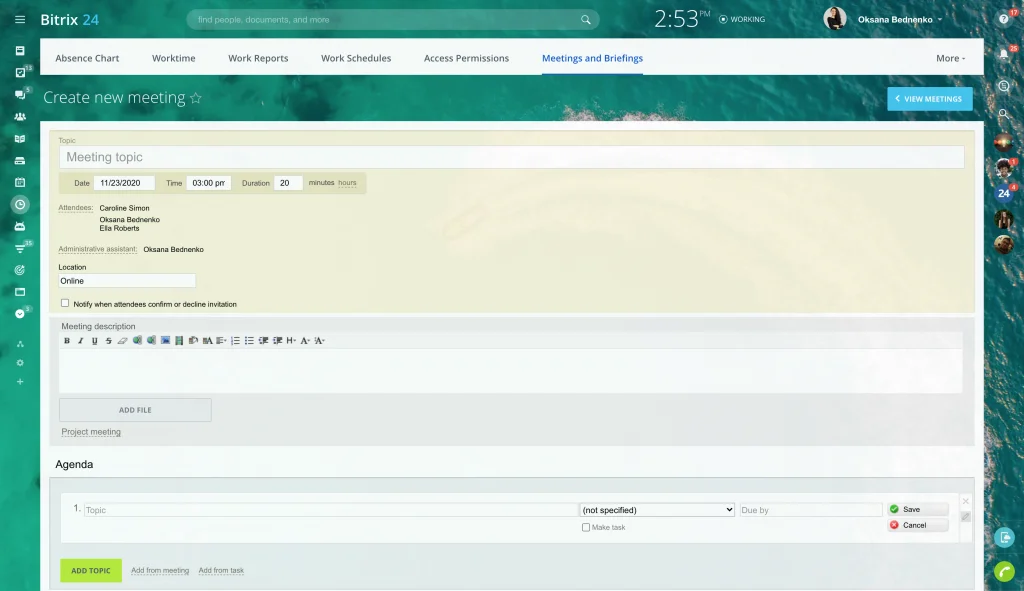Insert a numbered list in the description
The image size is (1024, 591).
pyautogui.click(x=235, y=340)
